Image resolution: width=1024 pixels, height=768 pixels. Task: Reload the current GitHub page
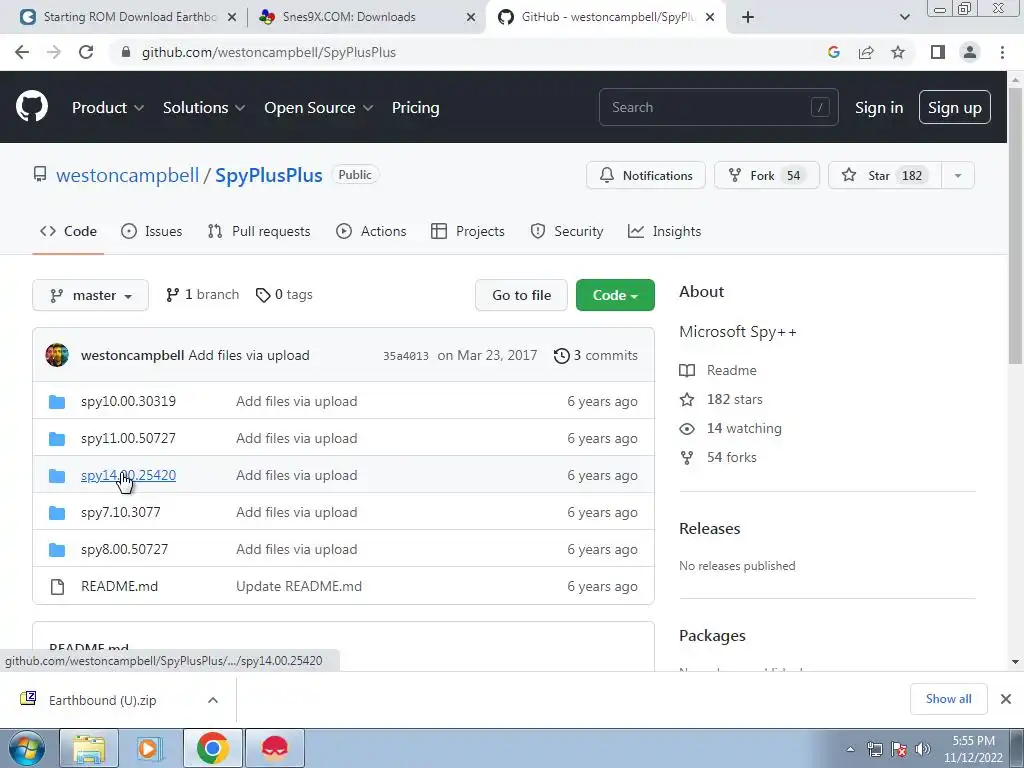[86, 52]
